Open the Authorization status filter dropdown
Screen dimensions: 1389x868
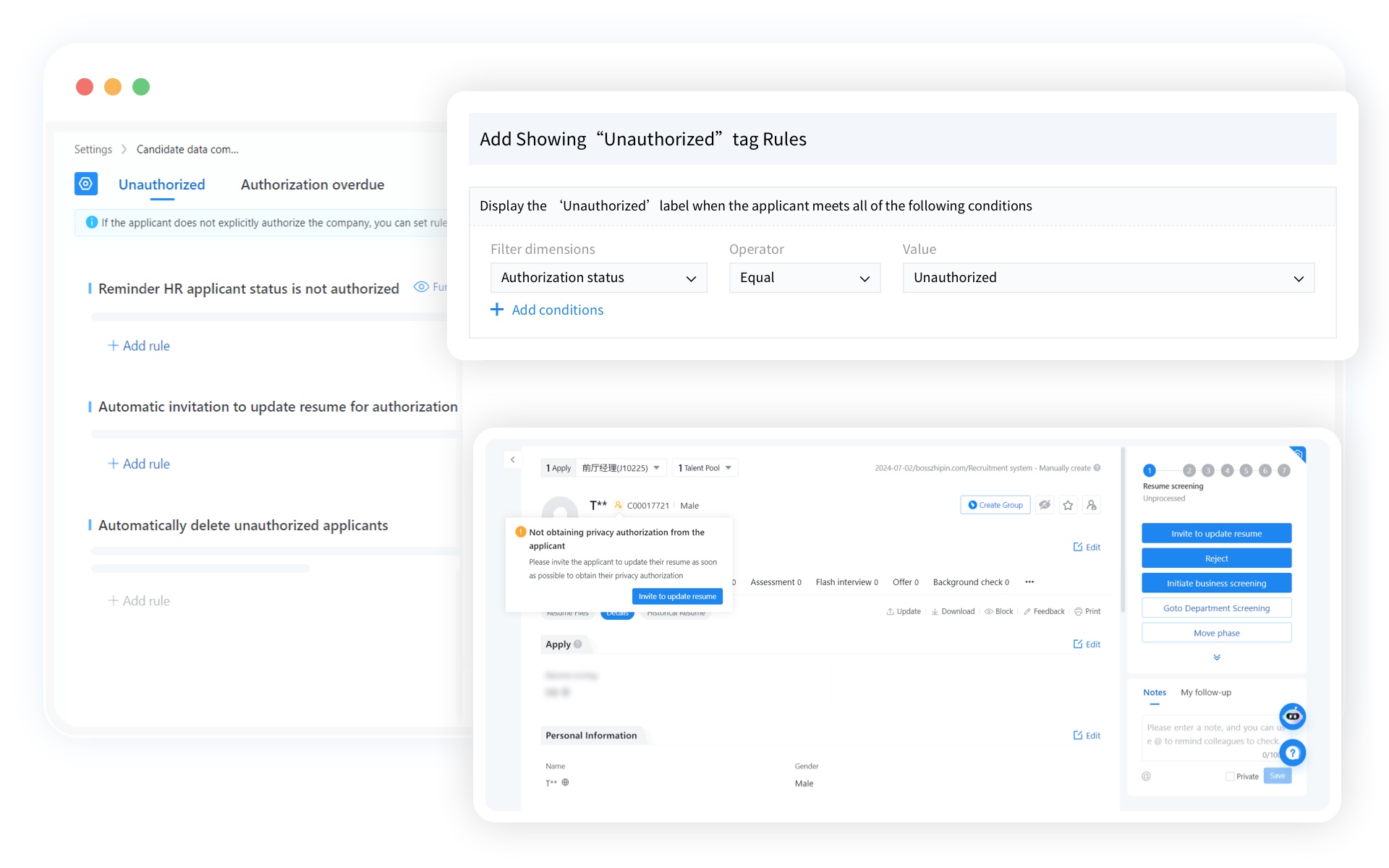coord(598,278)
